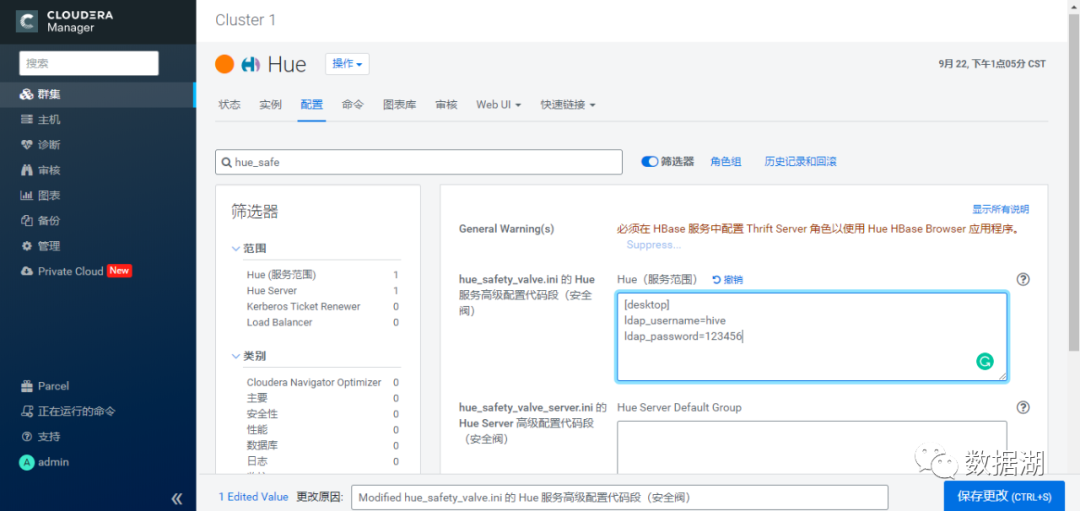The image size is (1080, 511).
Task: Click the 更改原因 change reason field
Action: coord(619,497)
